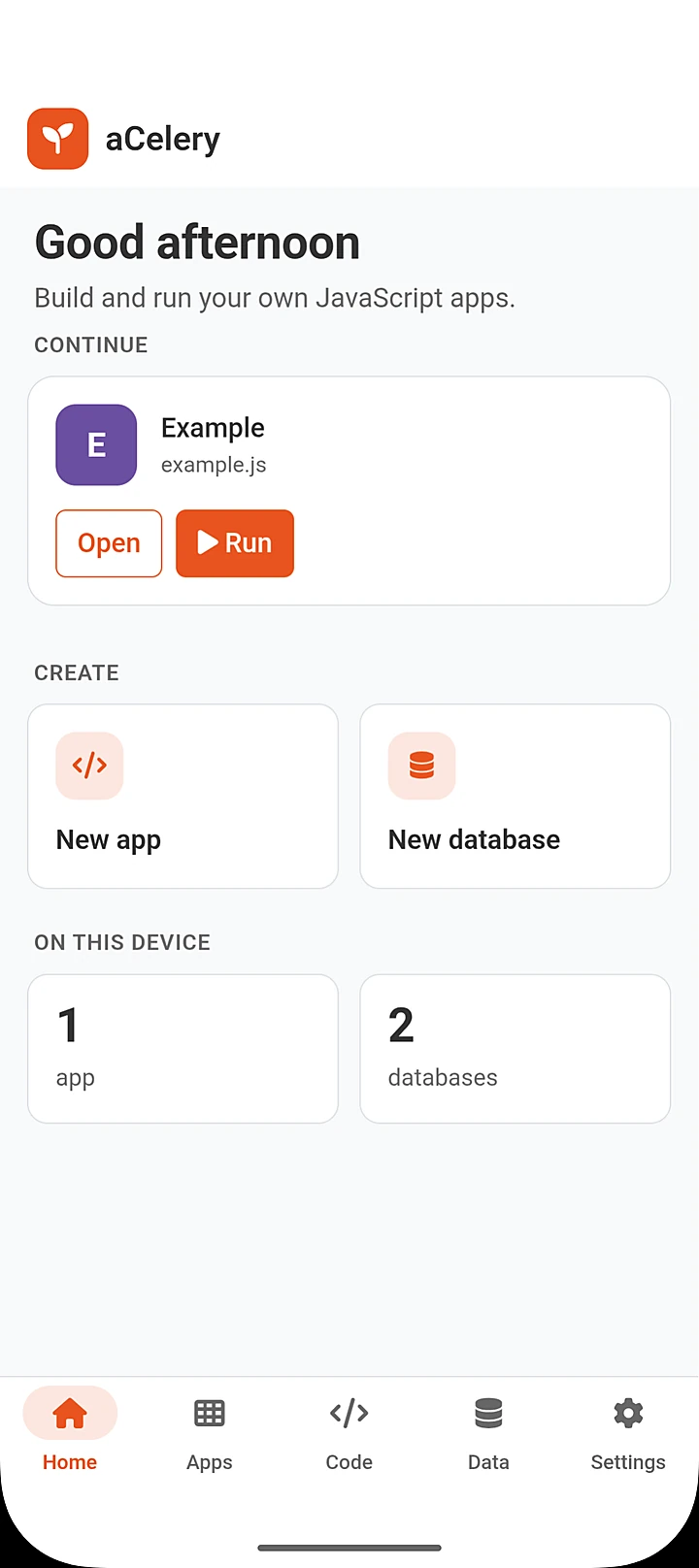Viewport: 699px width, 1568px height.
Task: Switch to the Code tab
Action: [x=349, y=1432]
